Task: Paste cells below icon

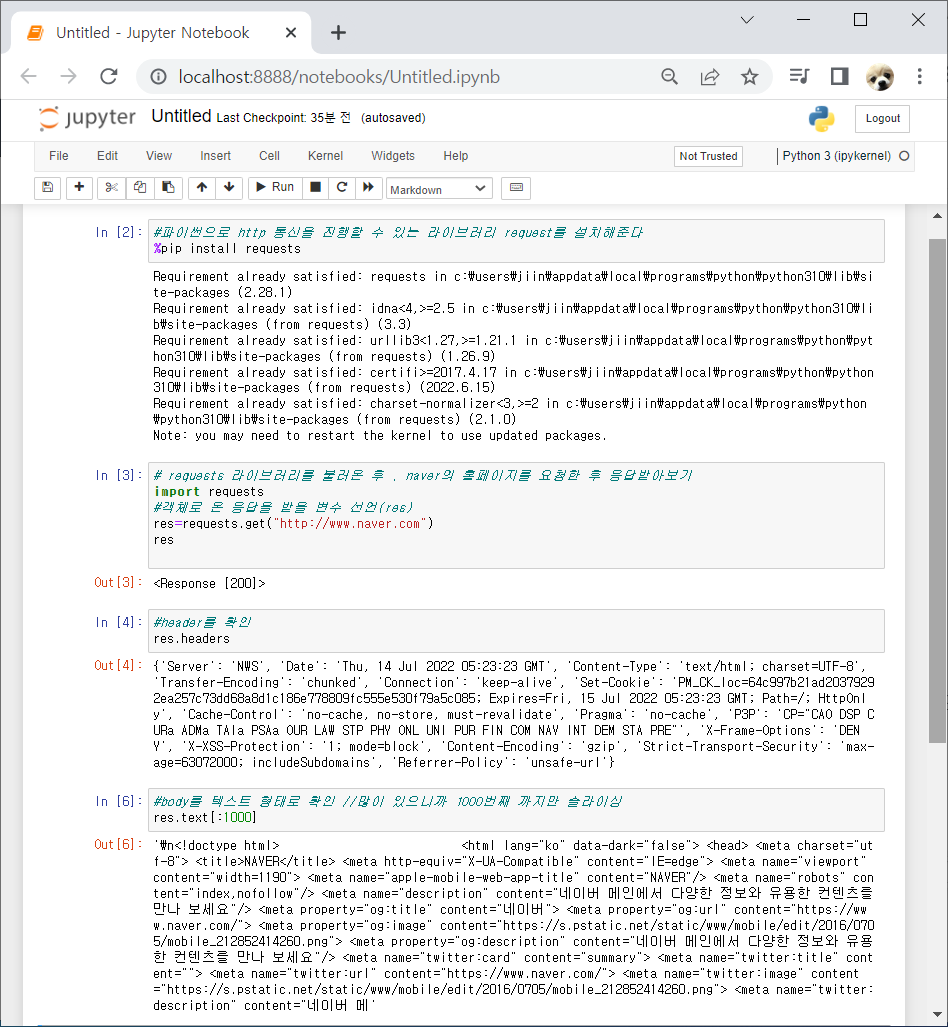Action: 168,188
